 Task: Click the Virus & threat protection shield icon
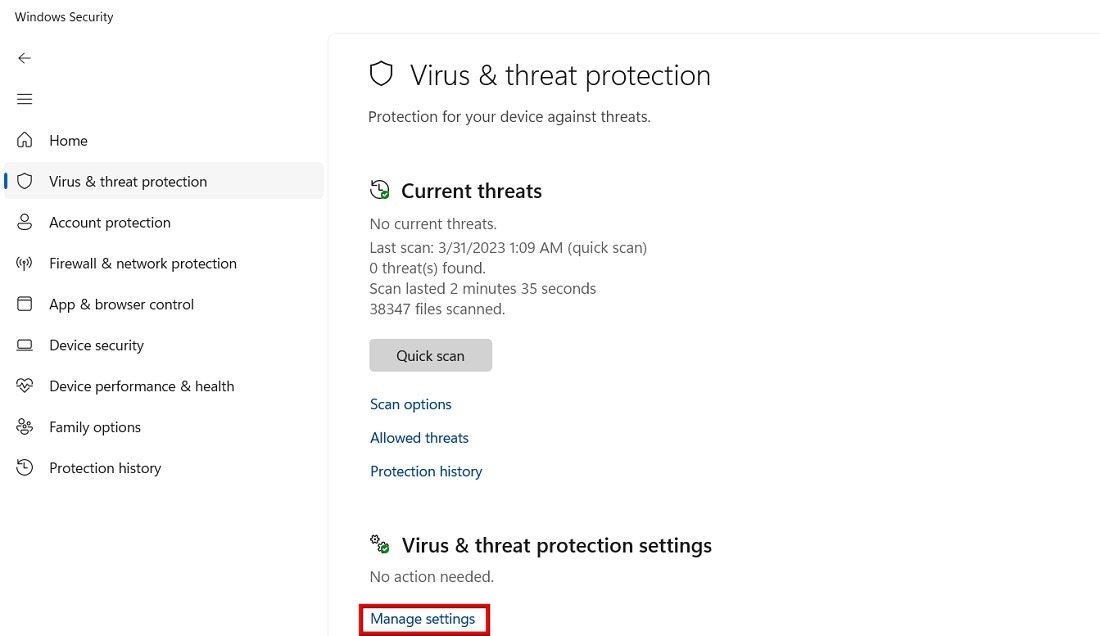(x=27, y=181)
